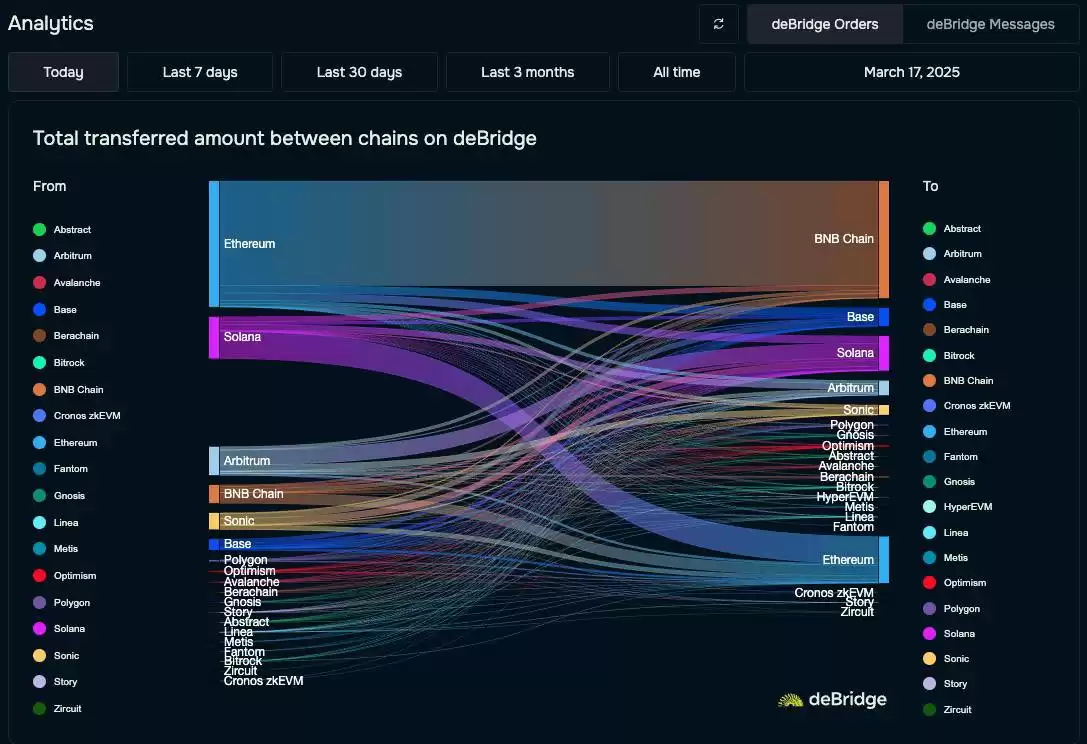Select the Sonic source node in the Sankey chart
The width and height of the screenshot is (1087, 744).
214,521
